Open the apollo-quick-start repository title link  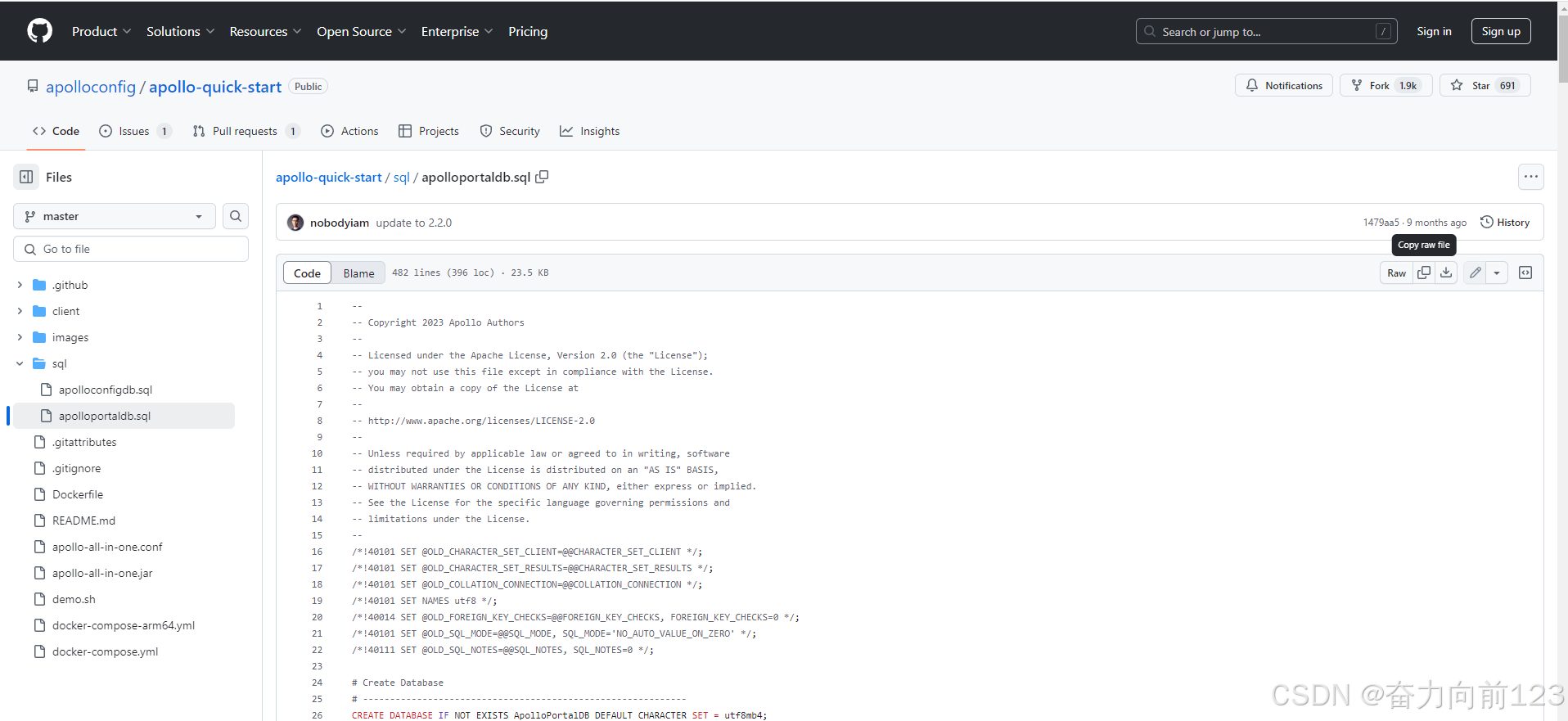215,87
